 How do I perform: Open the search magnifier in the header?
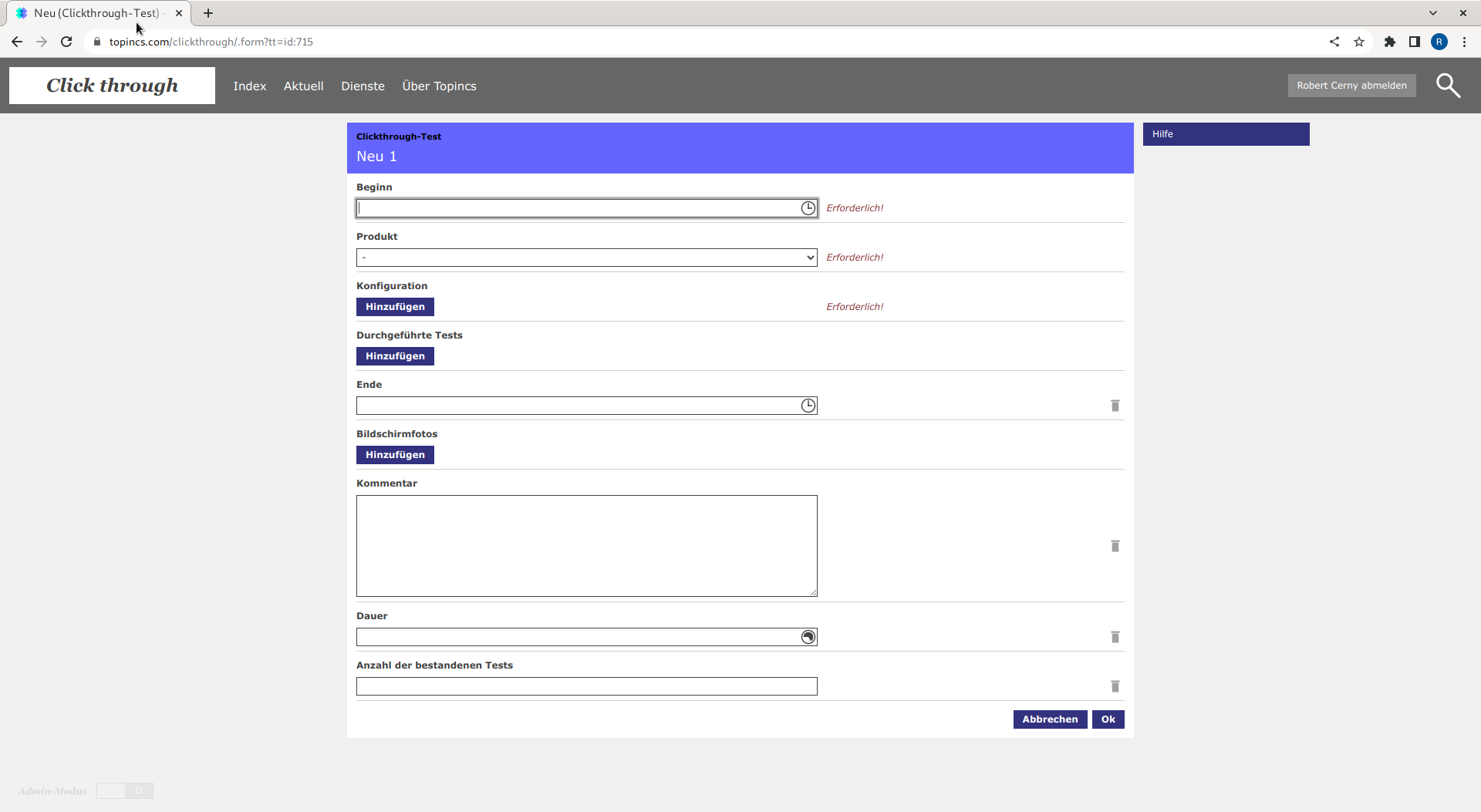click(1448, 86)
